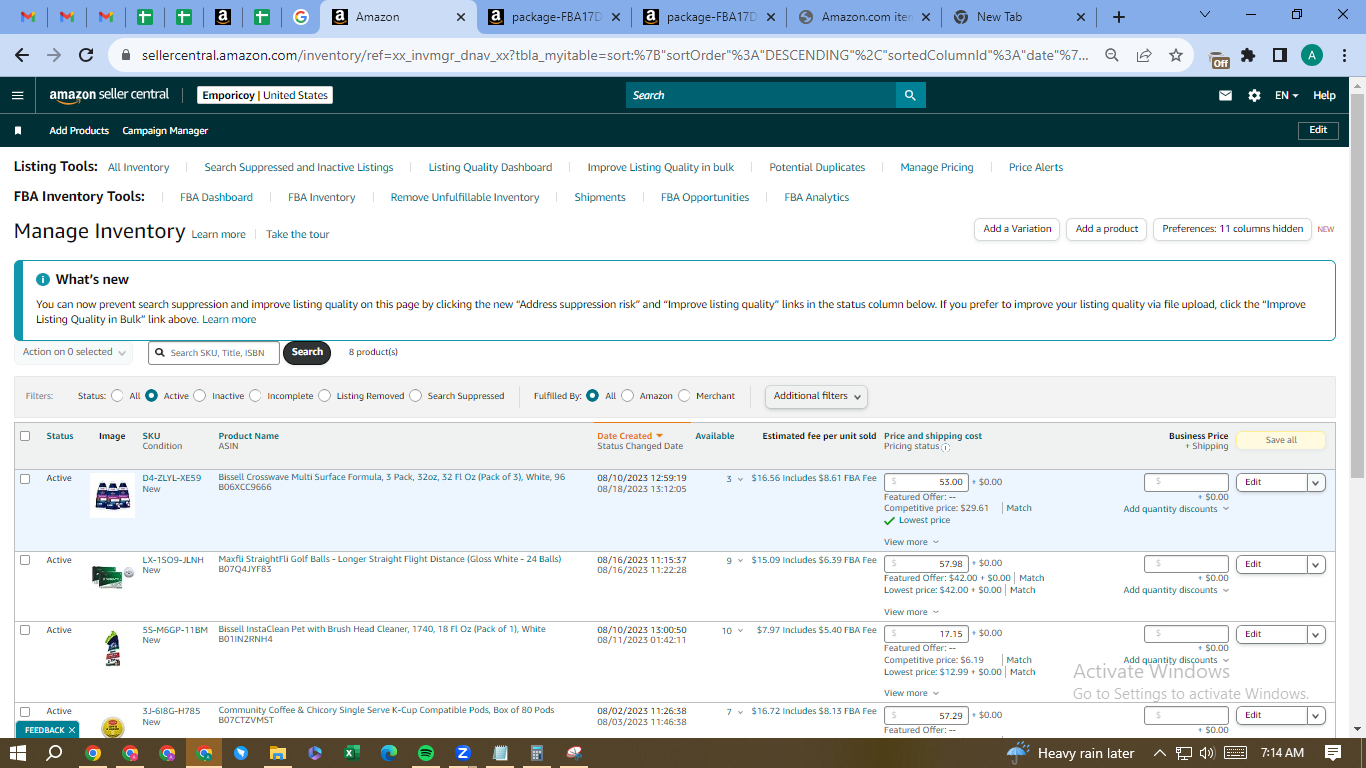Switch to the New Tab browser tab
The width and height of the screenshot is (1366, 768).
1020,17
